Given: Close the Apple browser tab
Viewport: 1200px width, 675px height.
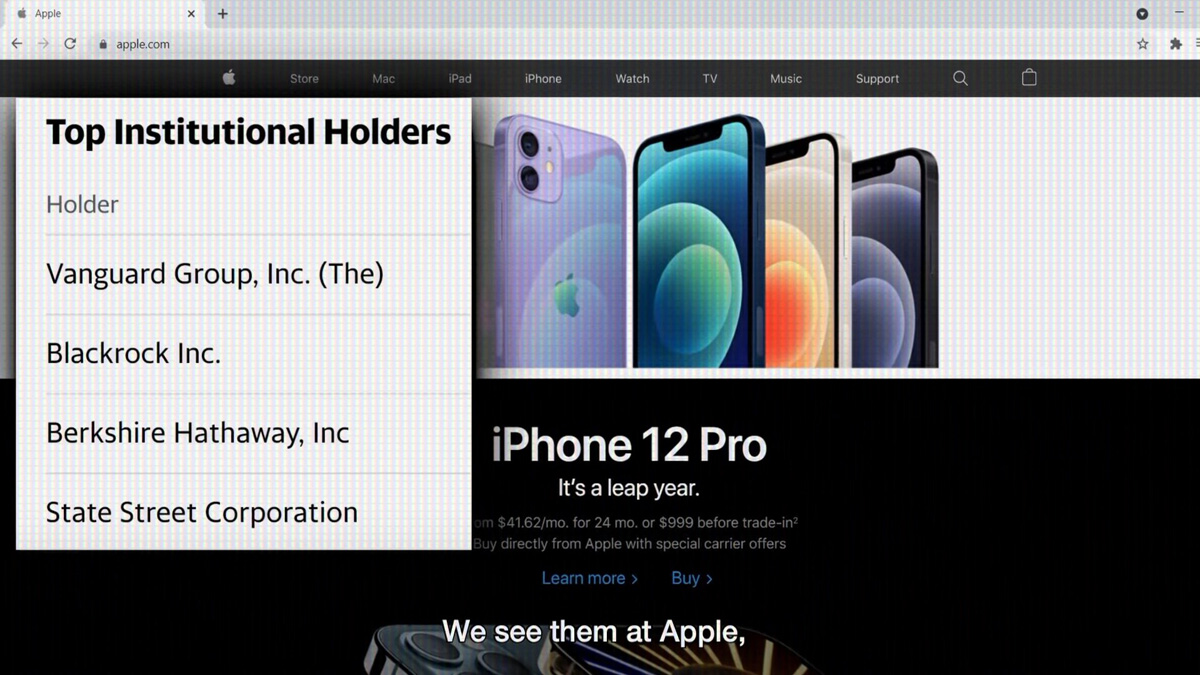Looking at the screenshot, I should pos(191,14).
